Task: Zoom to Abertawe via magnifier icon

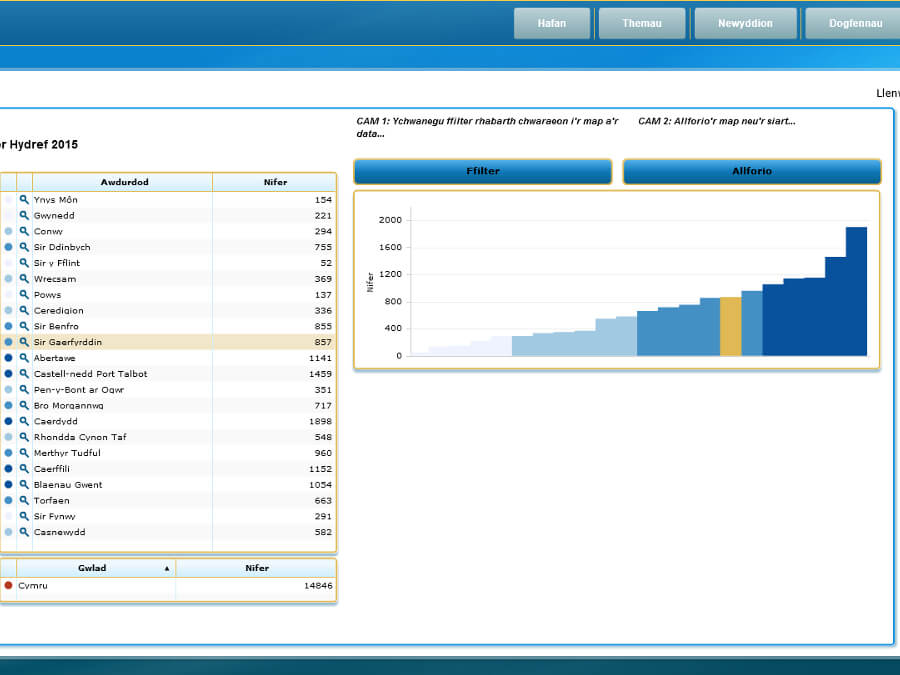Action: click(x=24, y=358)
